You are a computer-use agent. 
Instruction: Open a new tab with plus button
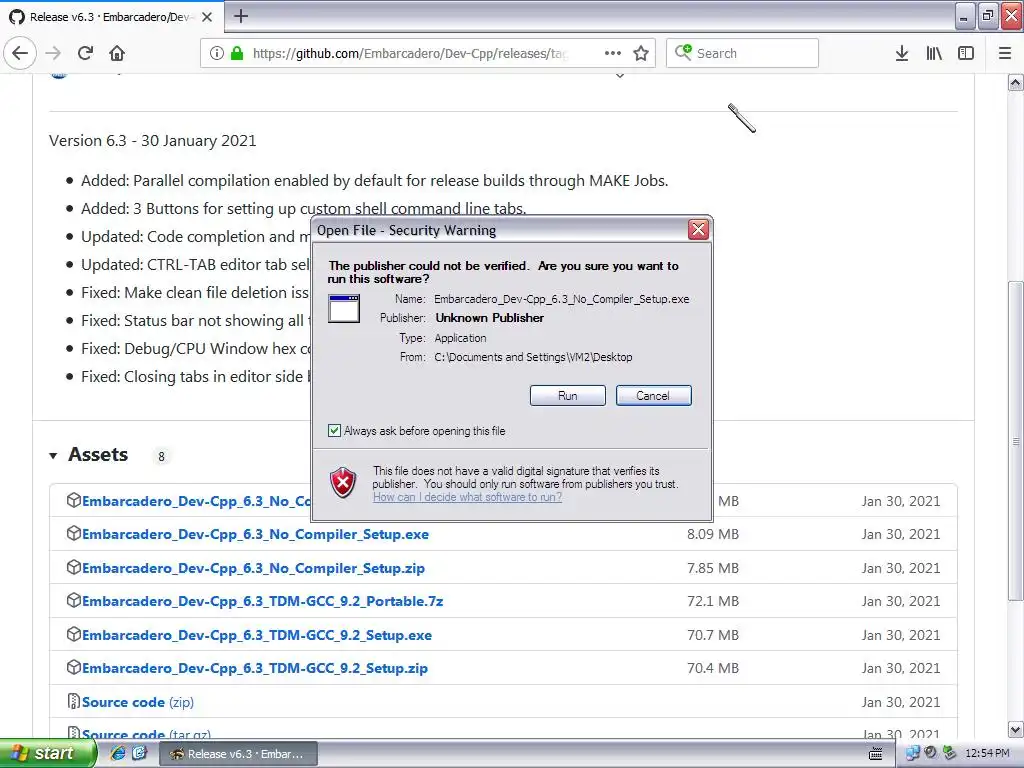point(241,16)
